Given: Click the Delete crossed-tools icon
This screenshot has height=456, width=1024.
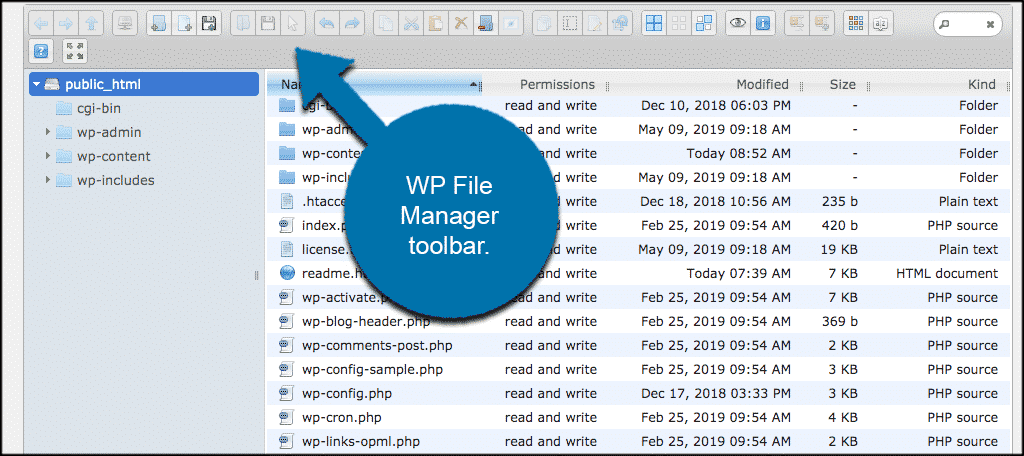Looking at the screenshot, I should 460,24.
